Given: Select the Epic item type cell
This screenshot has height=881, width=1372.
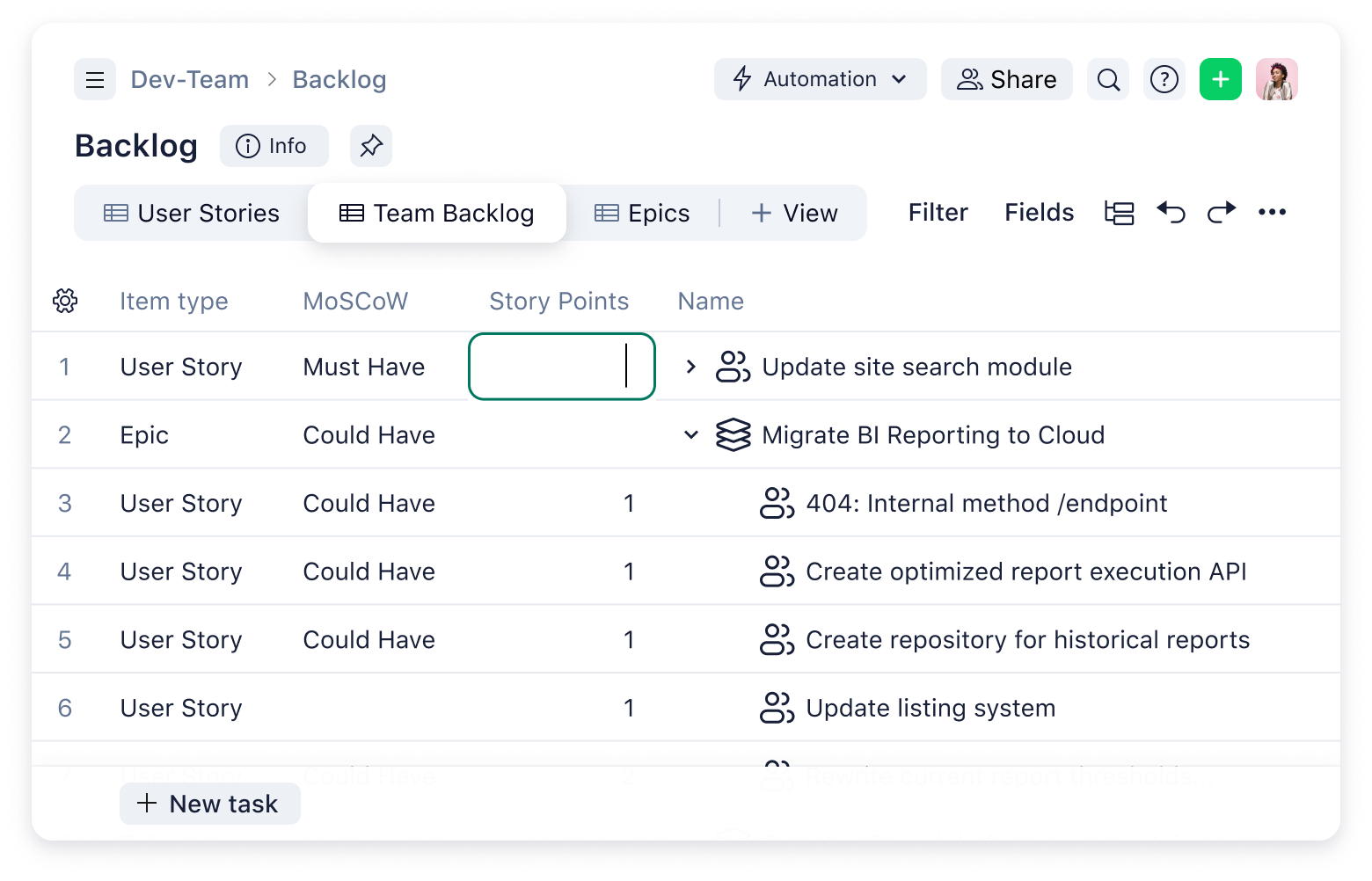Looking at the screenshot, I should (x=144, y=435).
